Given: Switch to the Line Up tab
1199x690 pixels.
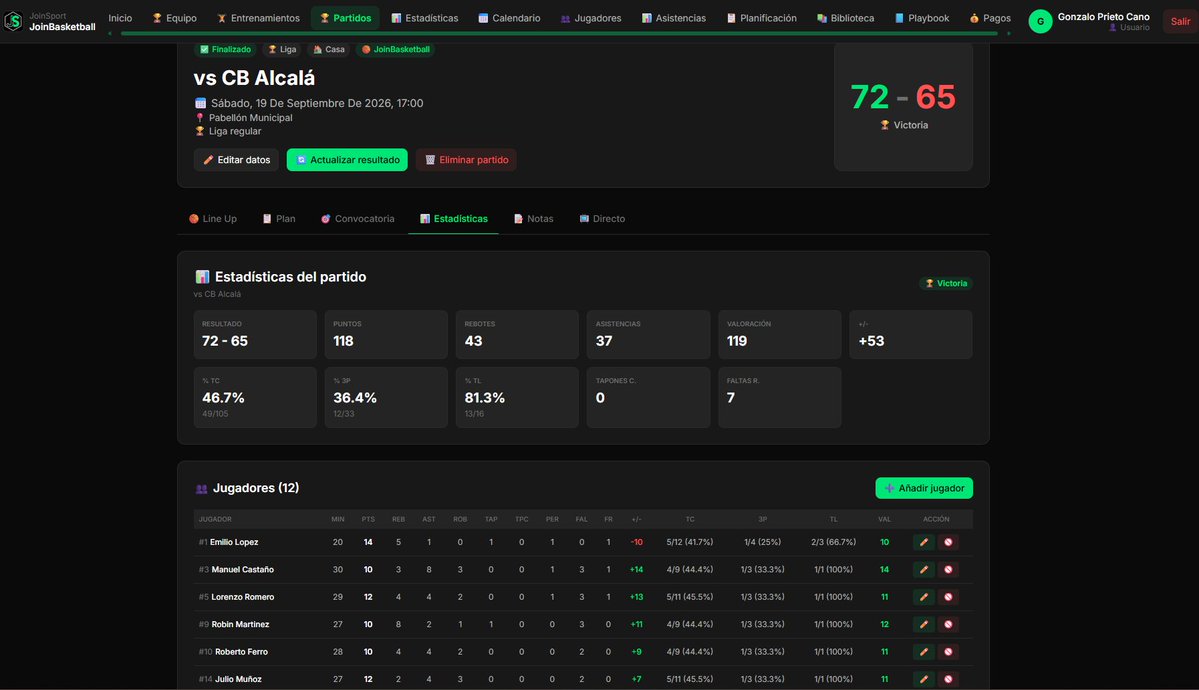Looking at the screenshot, I should tap(213, 219).
